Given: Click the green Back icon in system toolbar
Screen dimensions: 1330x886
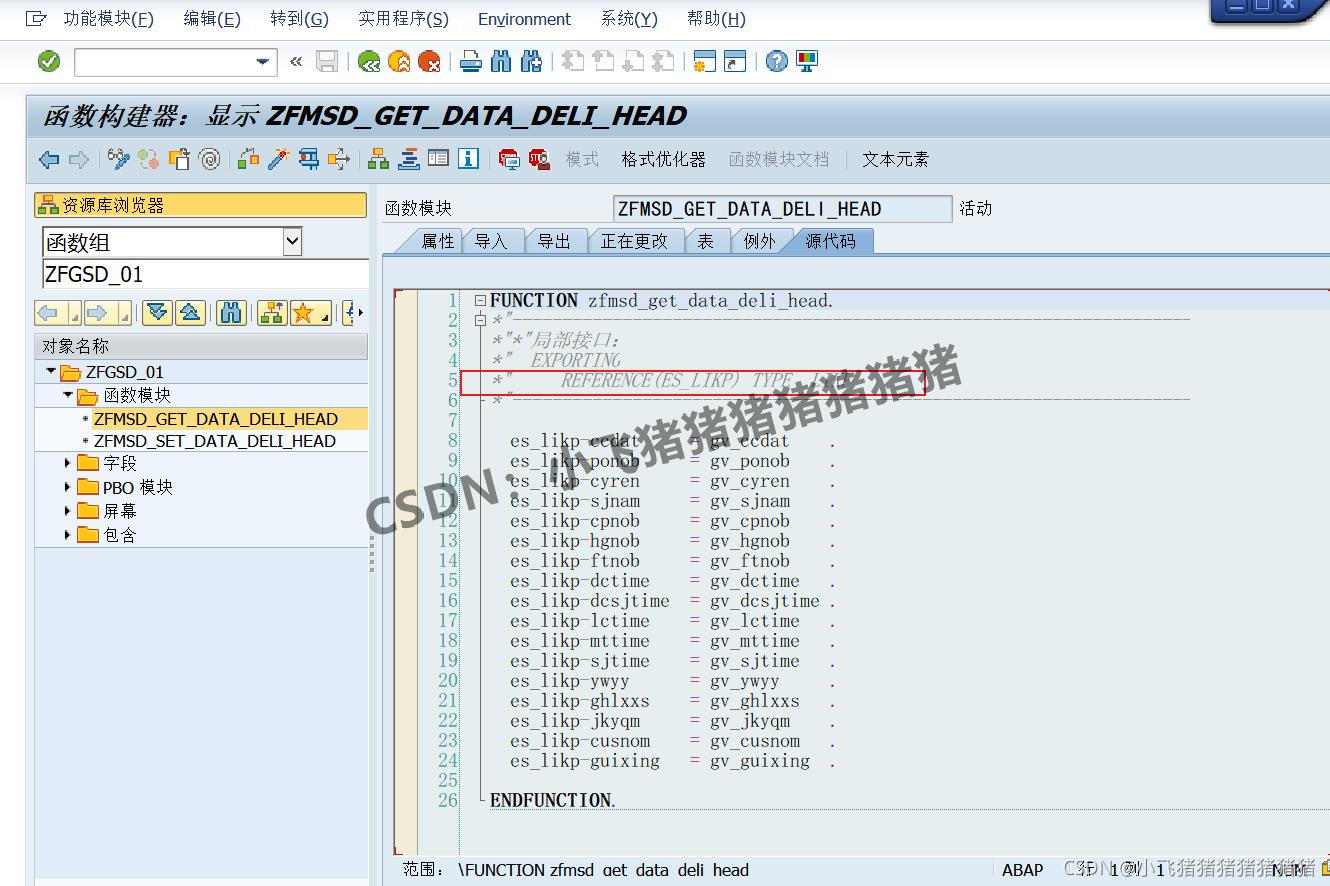Looking at the screenshot, I should click(369, 61).
